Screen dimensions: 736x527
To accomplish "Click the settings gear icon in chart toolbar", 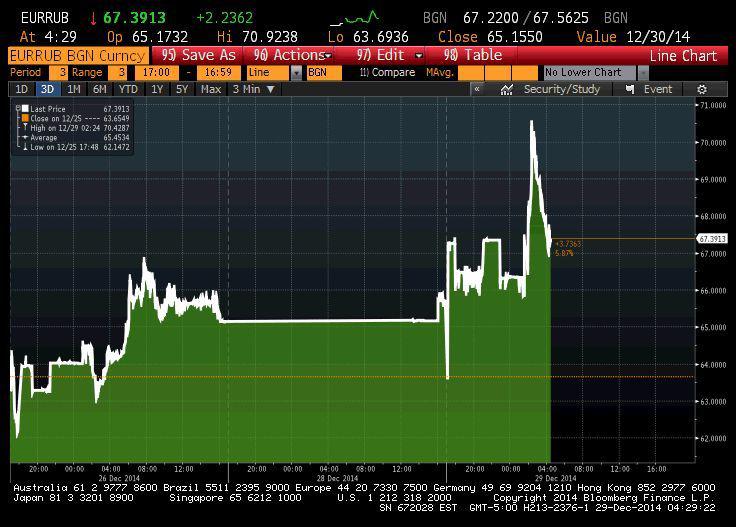I will click(703, 89).
